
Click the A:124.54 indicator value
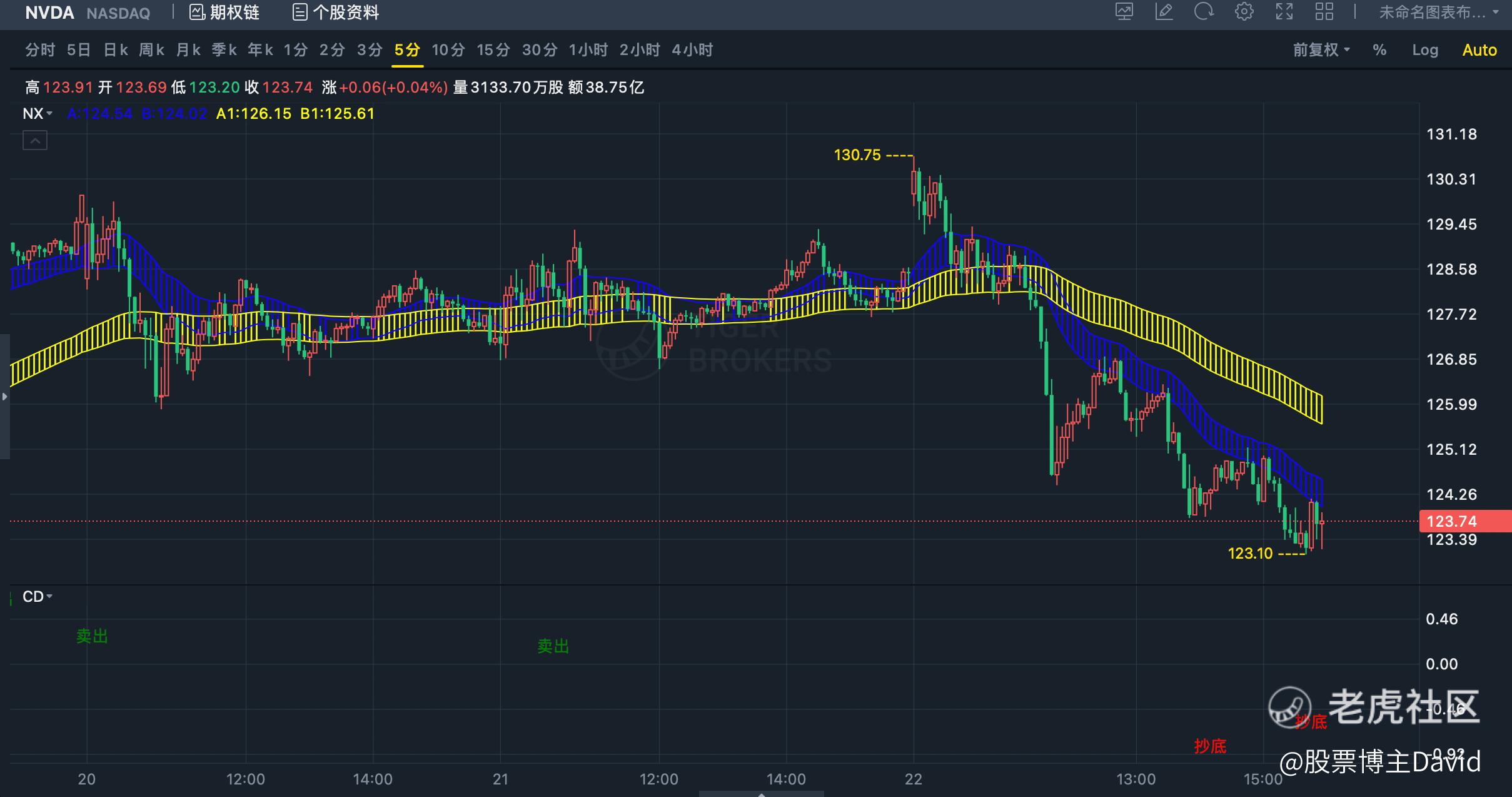click(99, 114)
